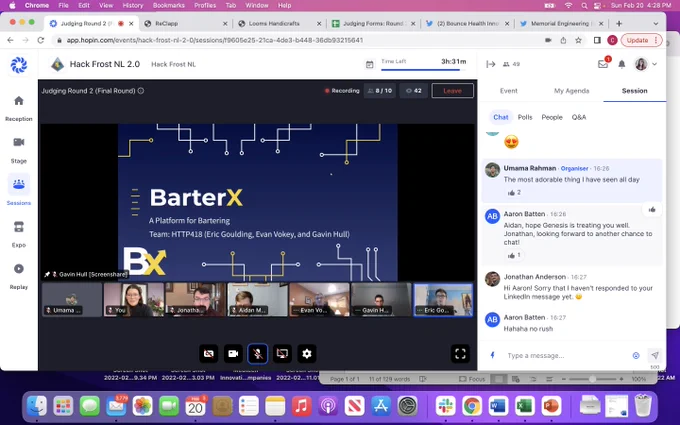Click the address bar URL
680x425 pixels.
215,40
